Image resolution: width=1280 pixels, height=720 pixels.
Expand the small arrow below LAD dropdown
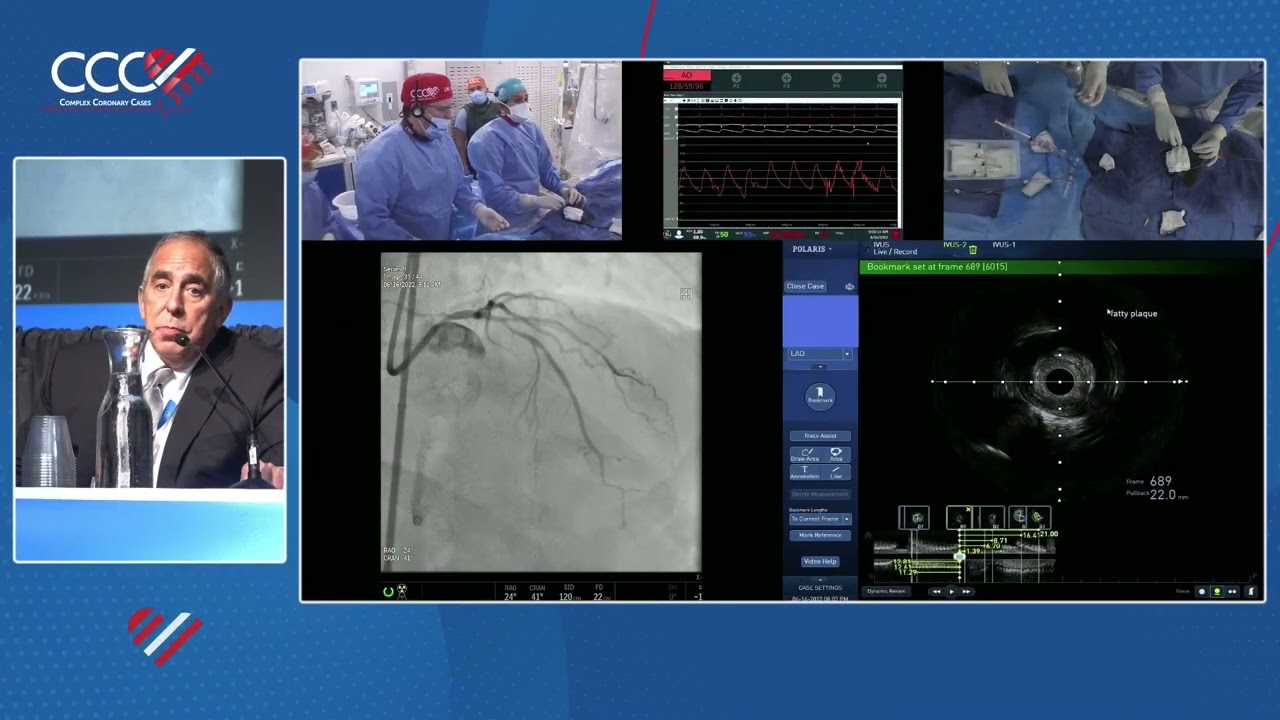[820, 367]
